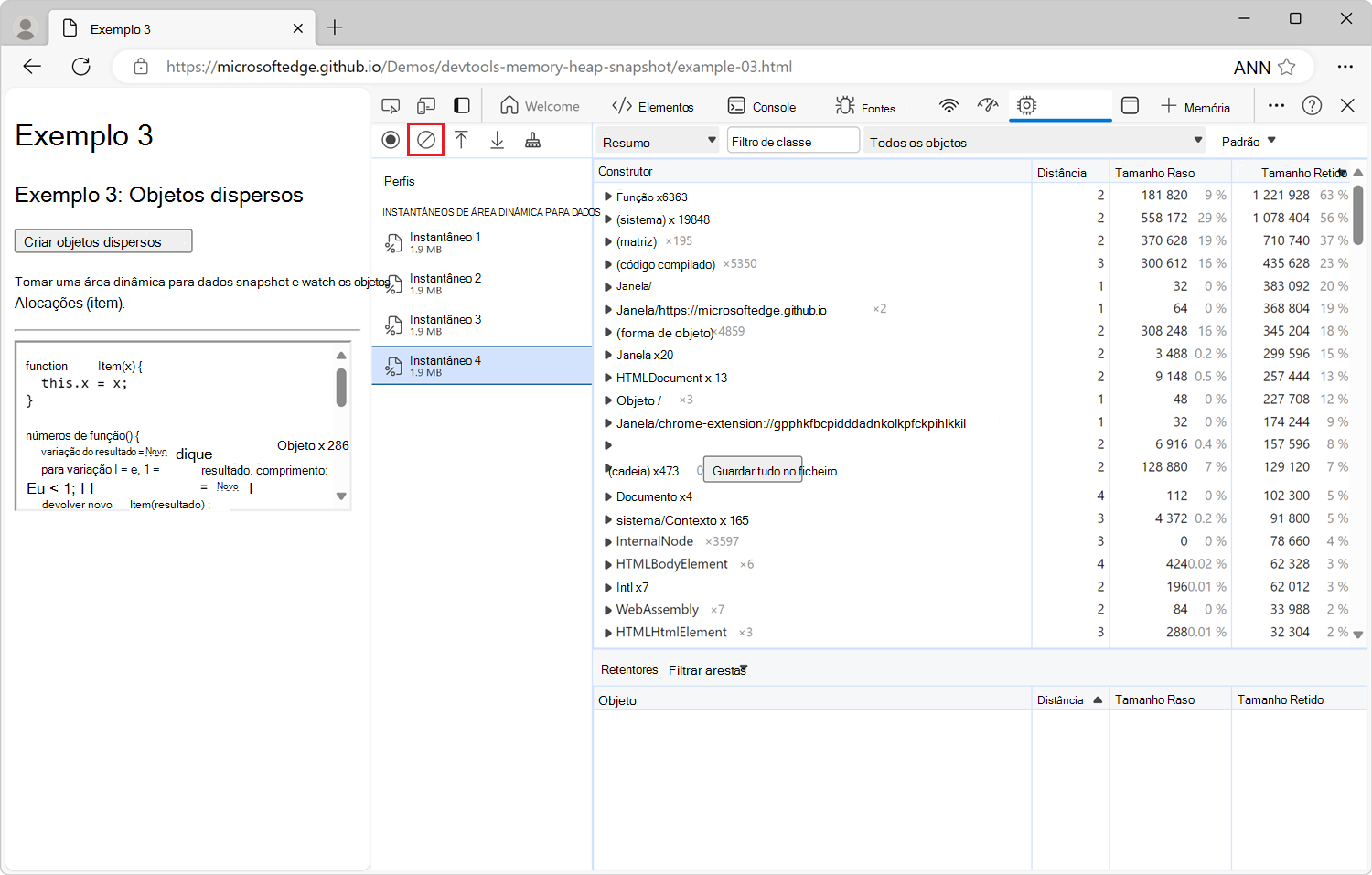
Task: Sort by Tamanho Raso header in Retentores table
Action: coord(1170,699)
